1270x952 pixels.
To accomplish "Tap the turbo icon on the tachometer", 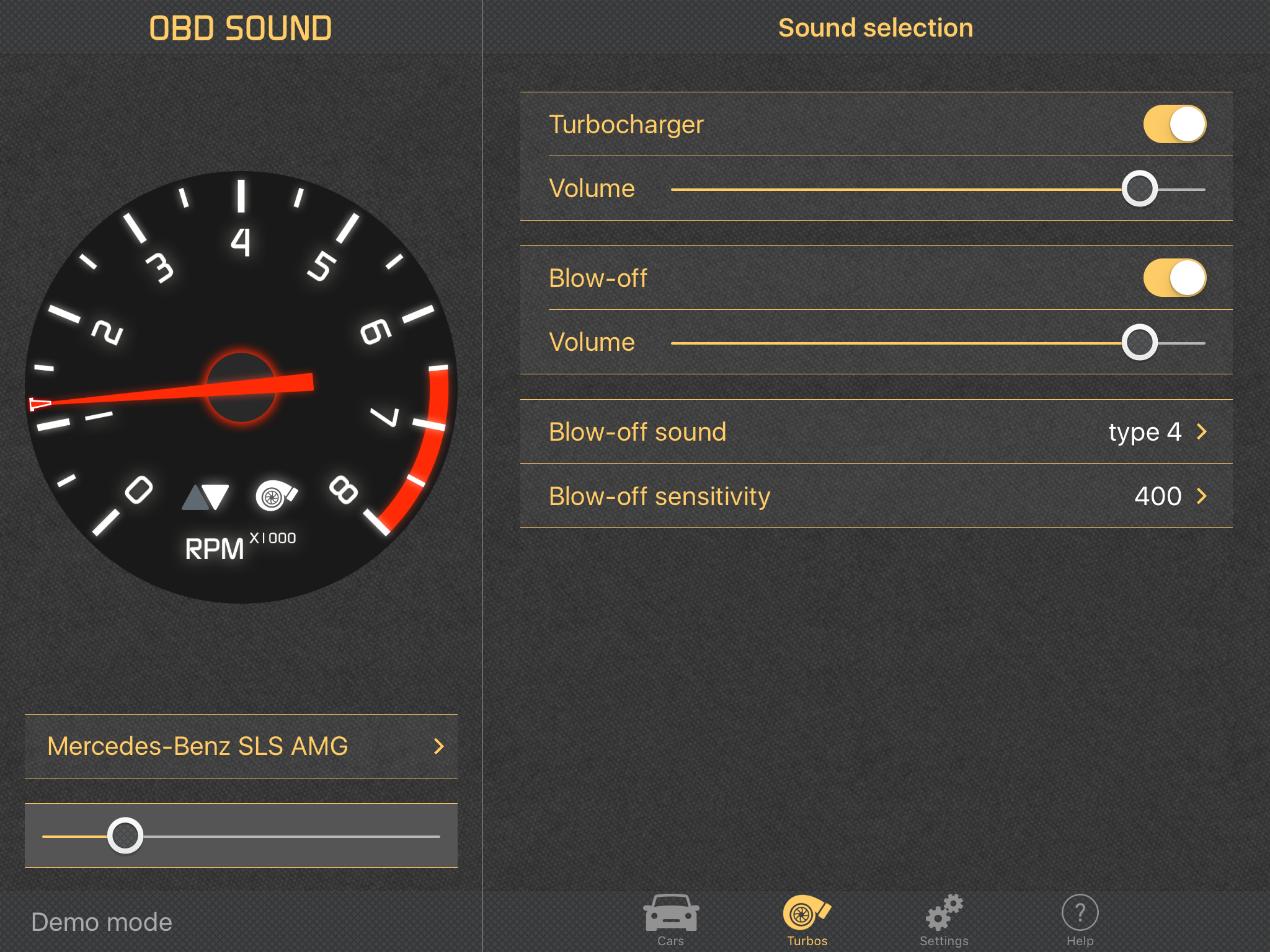I will click(275, 495).
